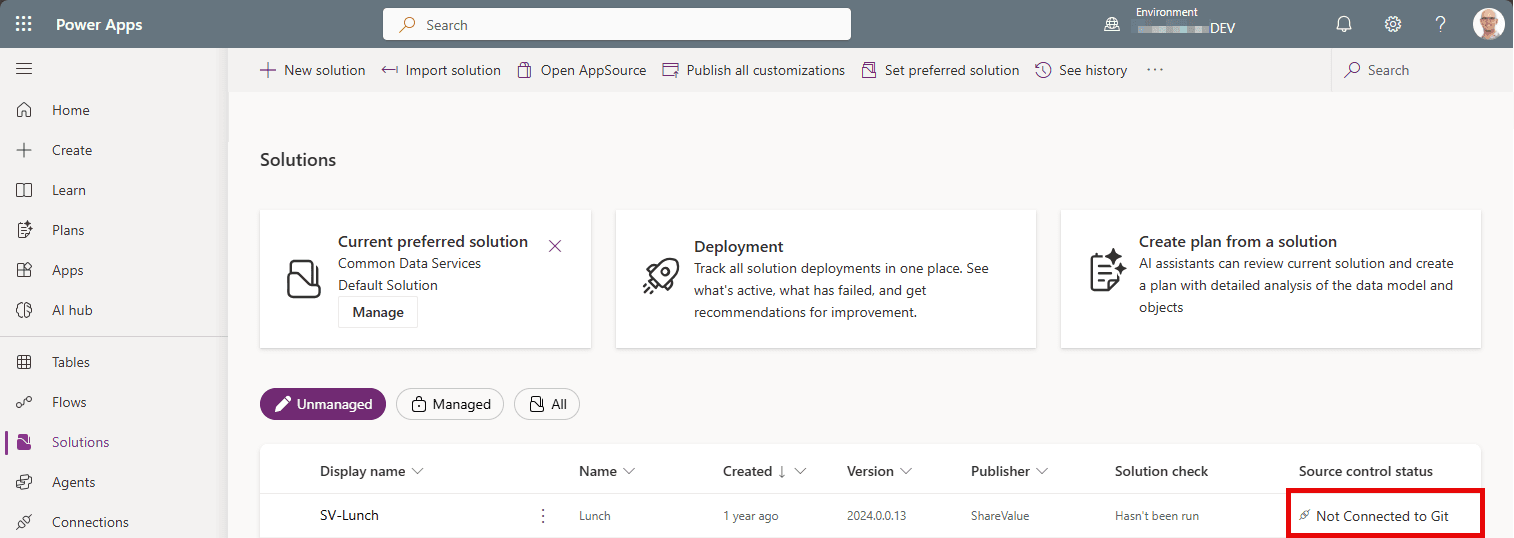
Task: Click the Manage button
Action: tap(378, 312)
